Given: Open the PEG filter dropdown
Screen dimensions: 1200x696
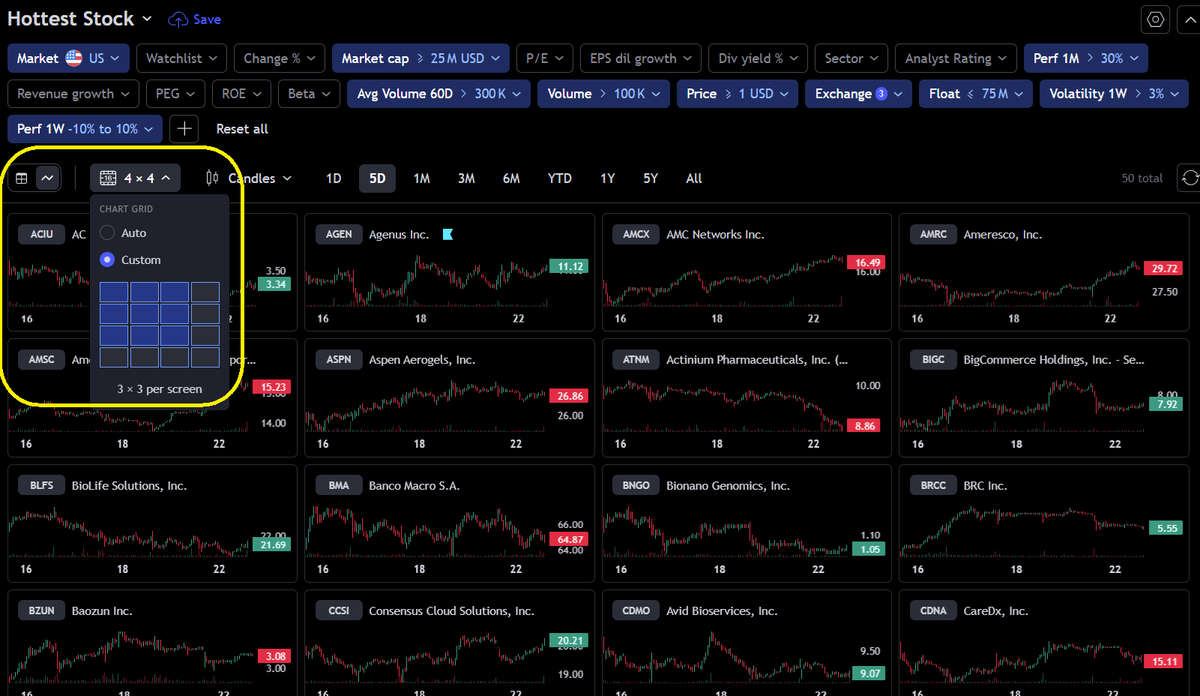Looking at the screenshot, I should coord(175,94).
